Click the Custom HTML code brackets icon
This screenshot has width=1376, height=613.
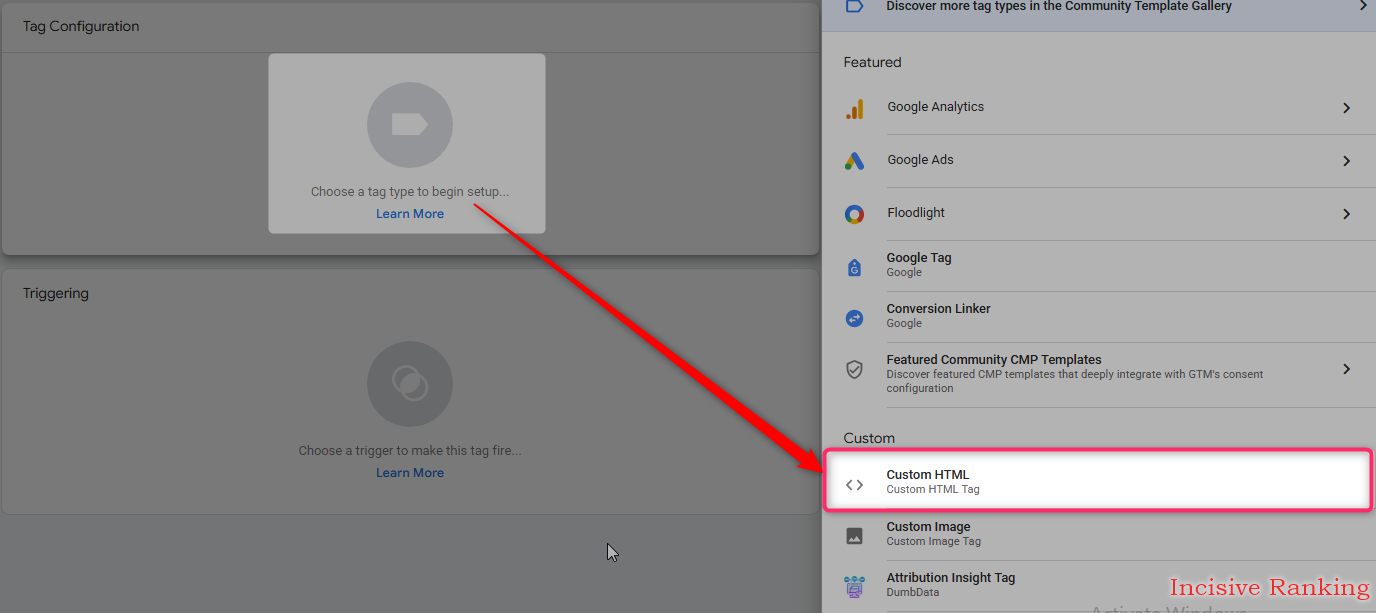(854, 484)
